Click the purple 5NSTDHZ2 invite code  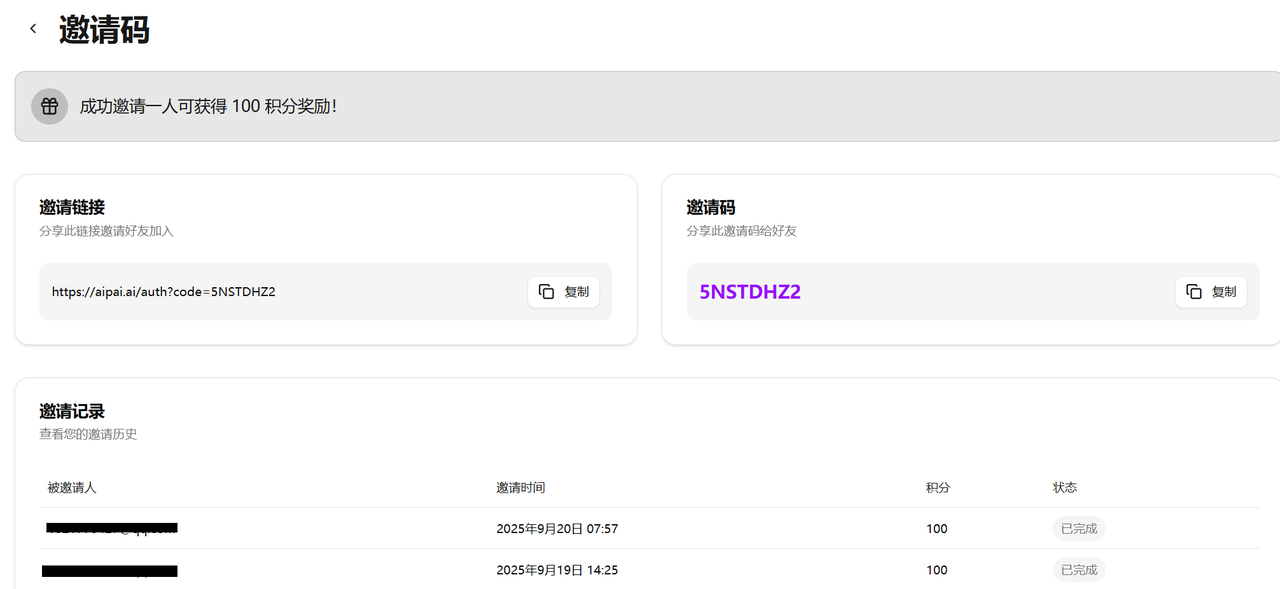click(x=750, y=292)
